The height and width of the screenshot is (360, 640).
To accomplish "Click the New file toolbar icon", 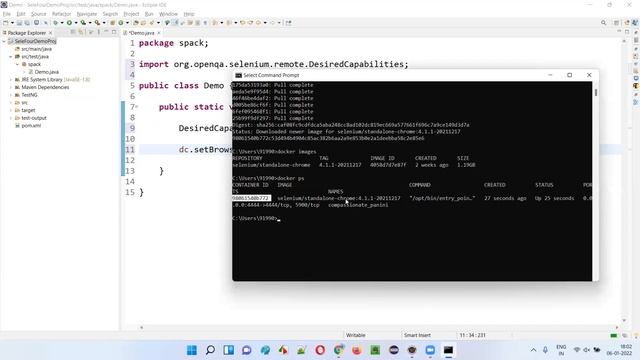I will coord(6,23).
